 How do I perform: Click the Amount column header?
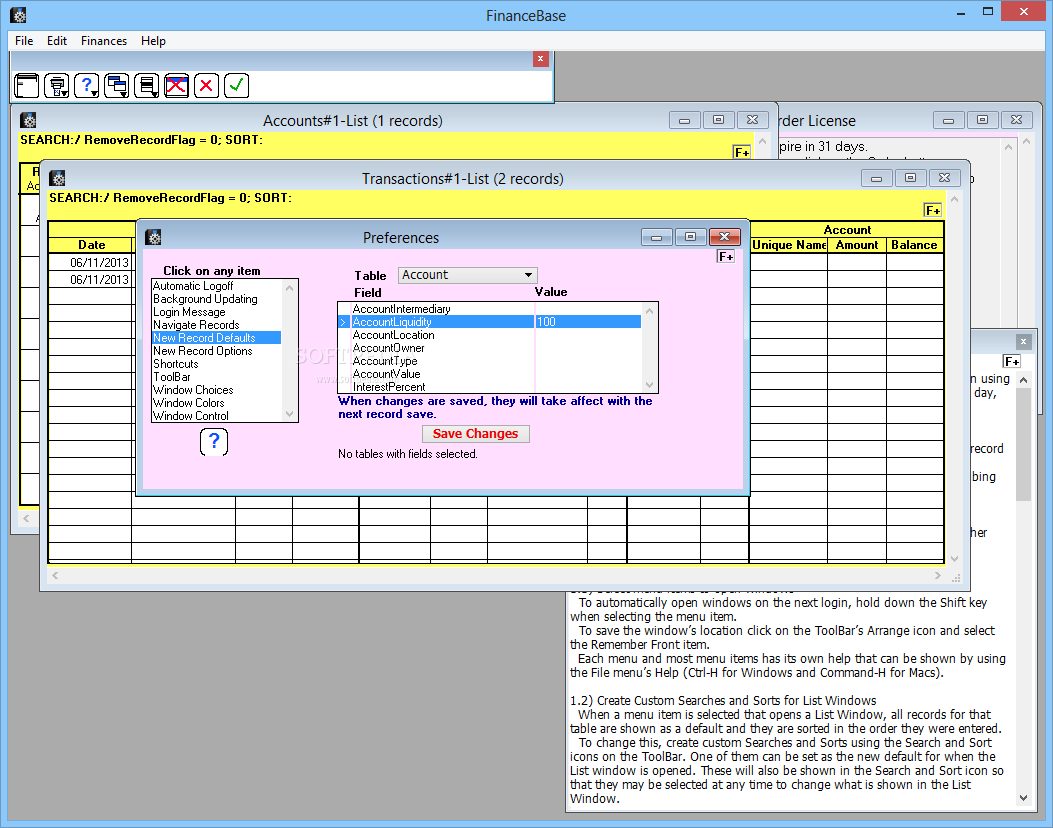click(857, 245)
